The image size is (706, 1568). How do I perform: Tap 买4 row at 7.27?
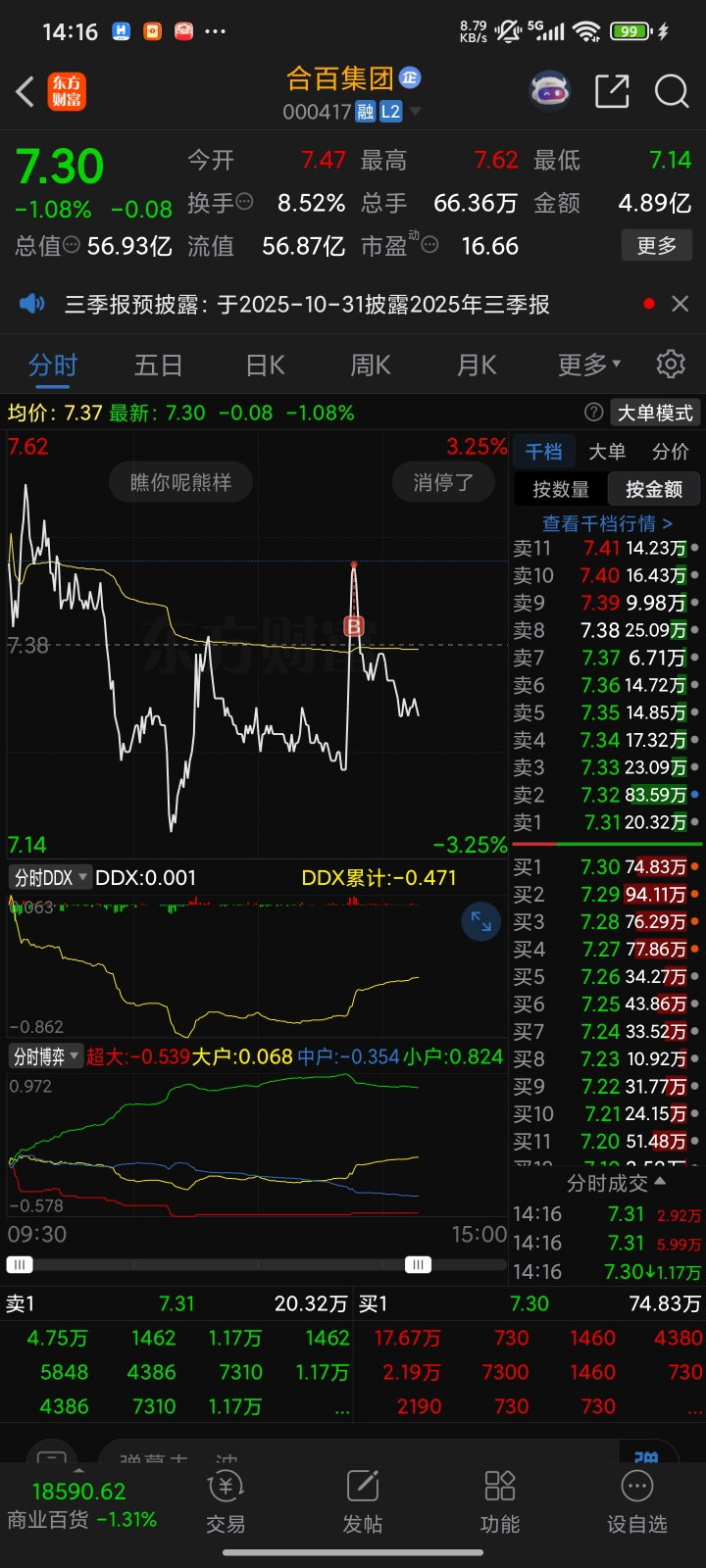point(607,949)
